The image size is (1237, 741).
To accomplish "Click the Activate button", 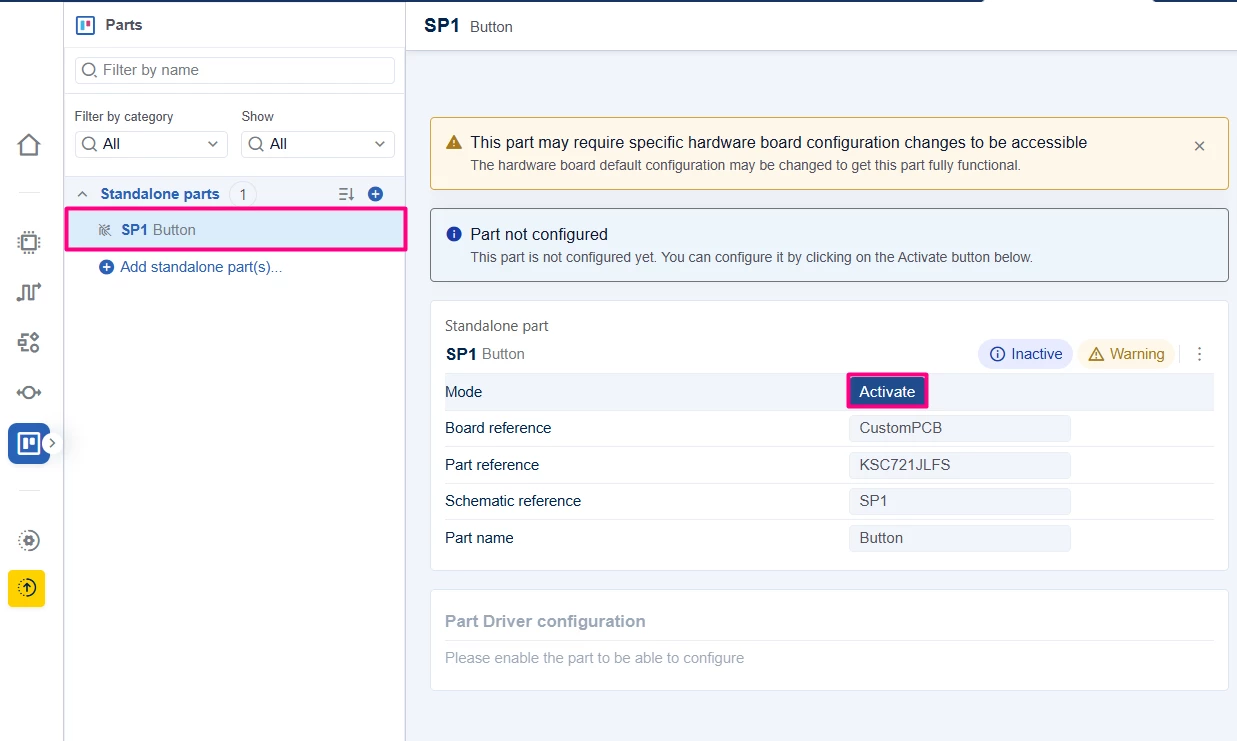I will coord(887,391).
